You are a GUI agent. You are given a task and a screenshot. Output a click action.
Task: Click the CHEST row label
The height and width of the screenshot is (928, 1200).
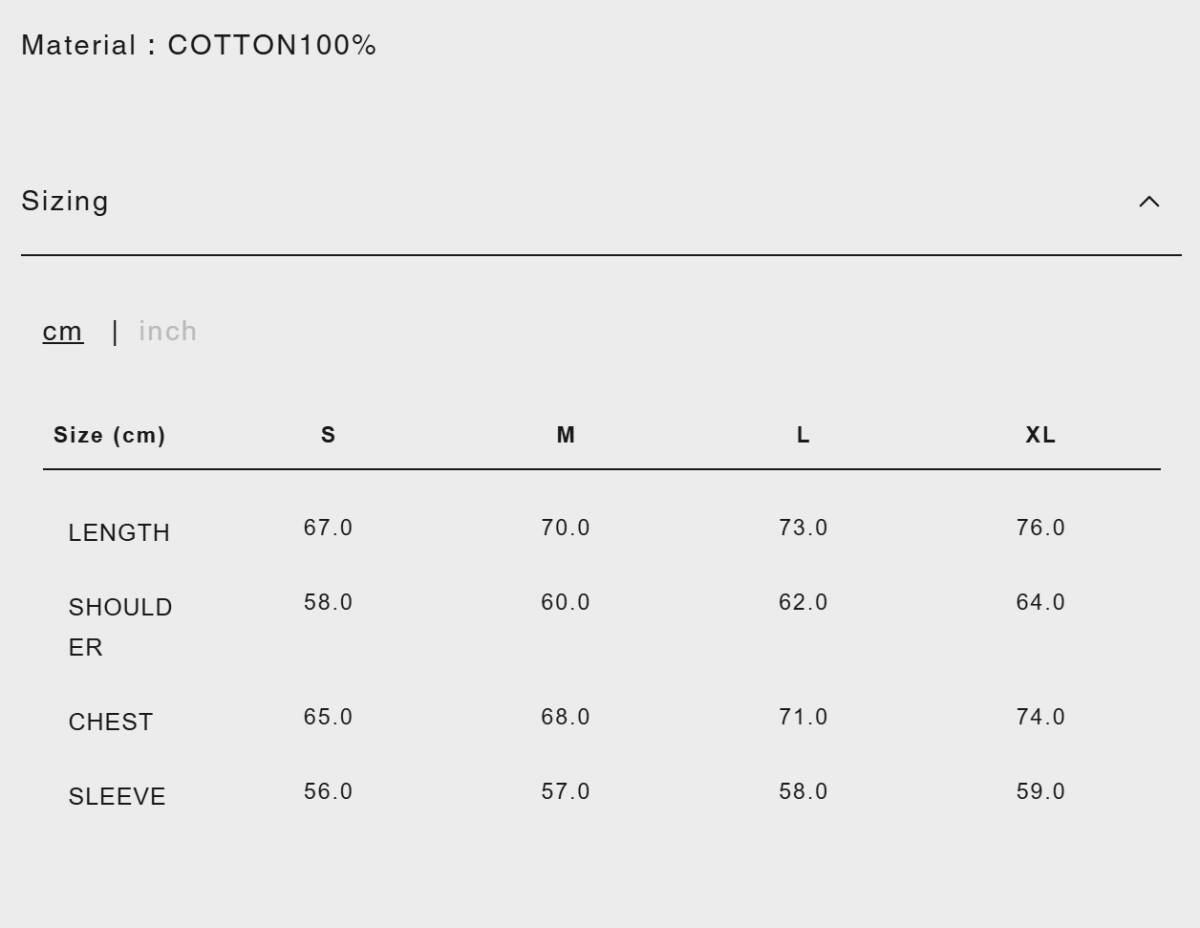tap(110, 722)
